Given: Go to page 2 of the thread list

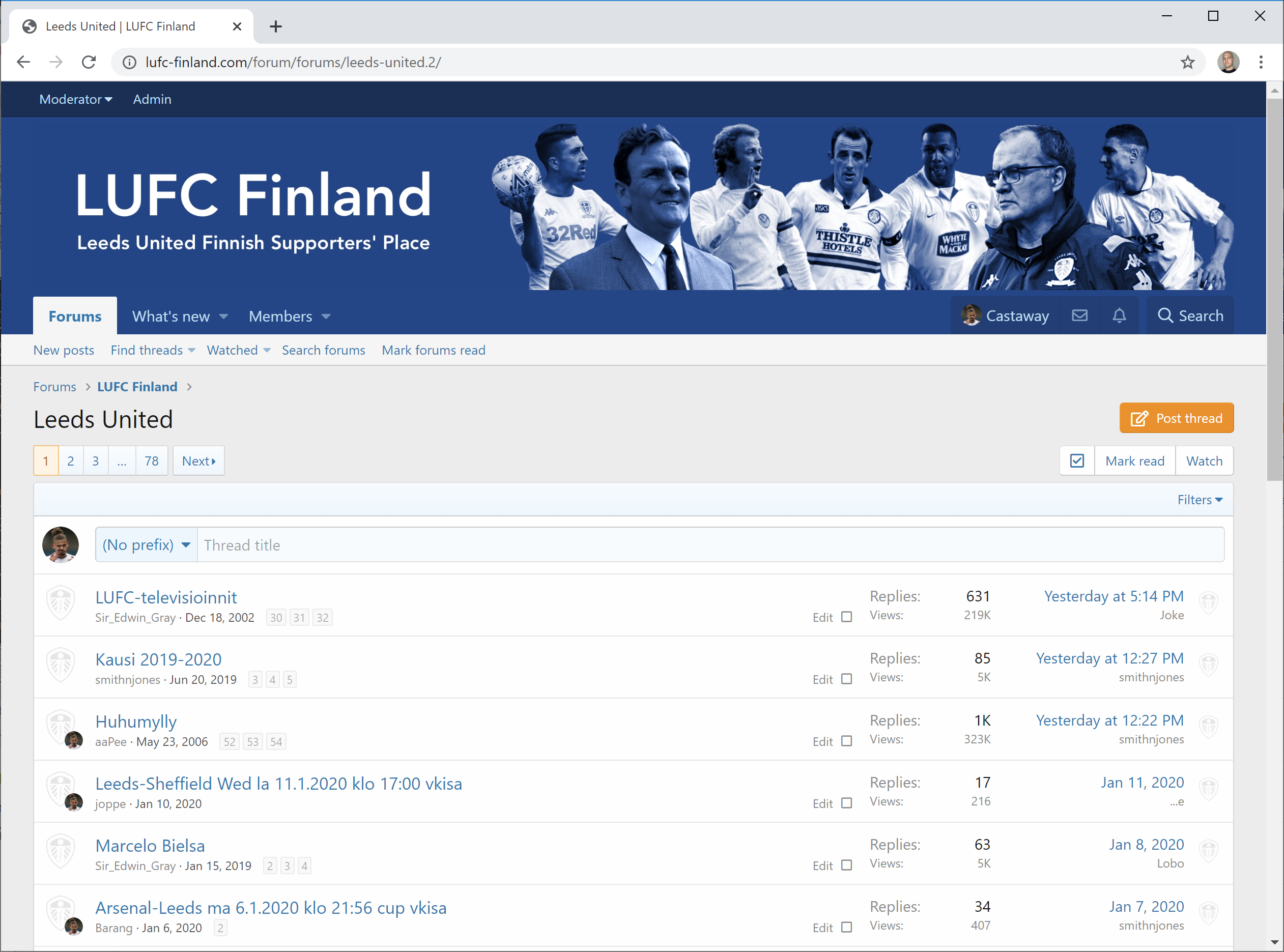Looking at the screenshot, I should 70,460.
